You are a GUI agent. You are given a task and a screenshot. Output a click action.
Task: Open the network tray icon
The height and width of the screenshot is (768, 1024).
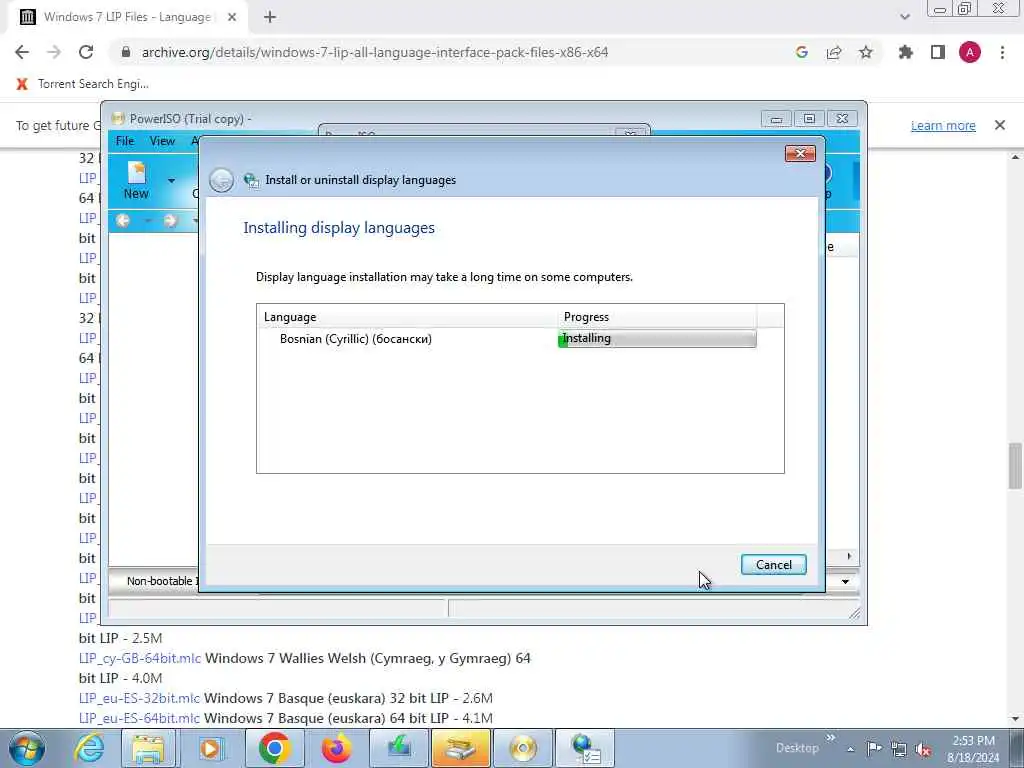(899, 749)
